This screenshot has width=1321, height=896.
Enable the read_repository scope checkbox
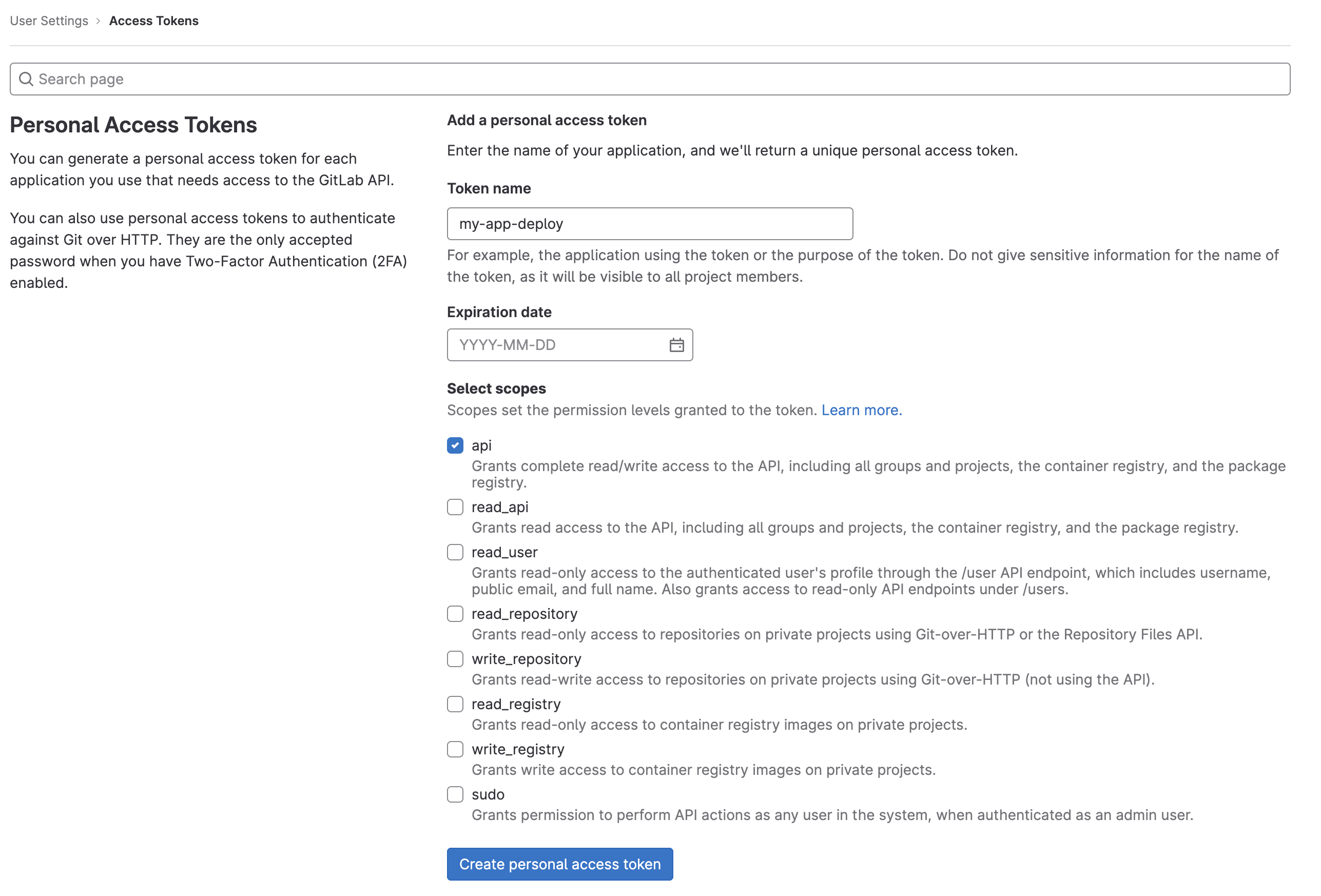click(455, 613)
